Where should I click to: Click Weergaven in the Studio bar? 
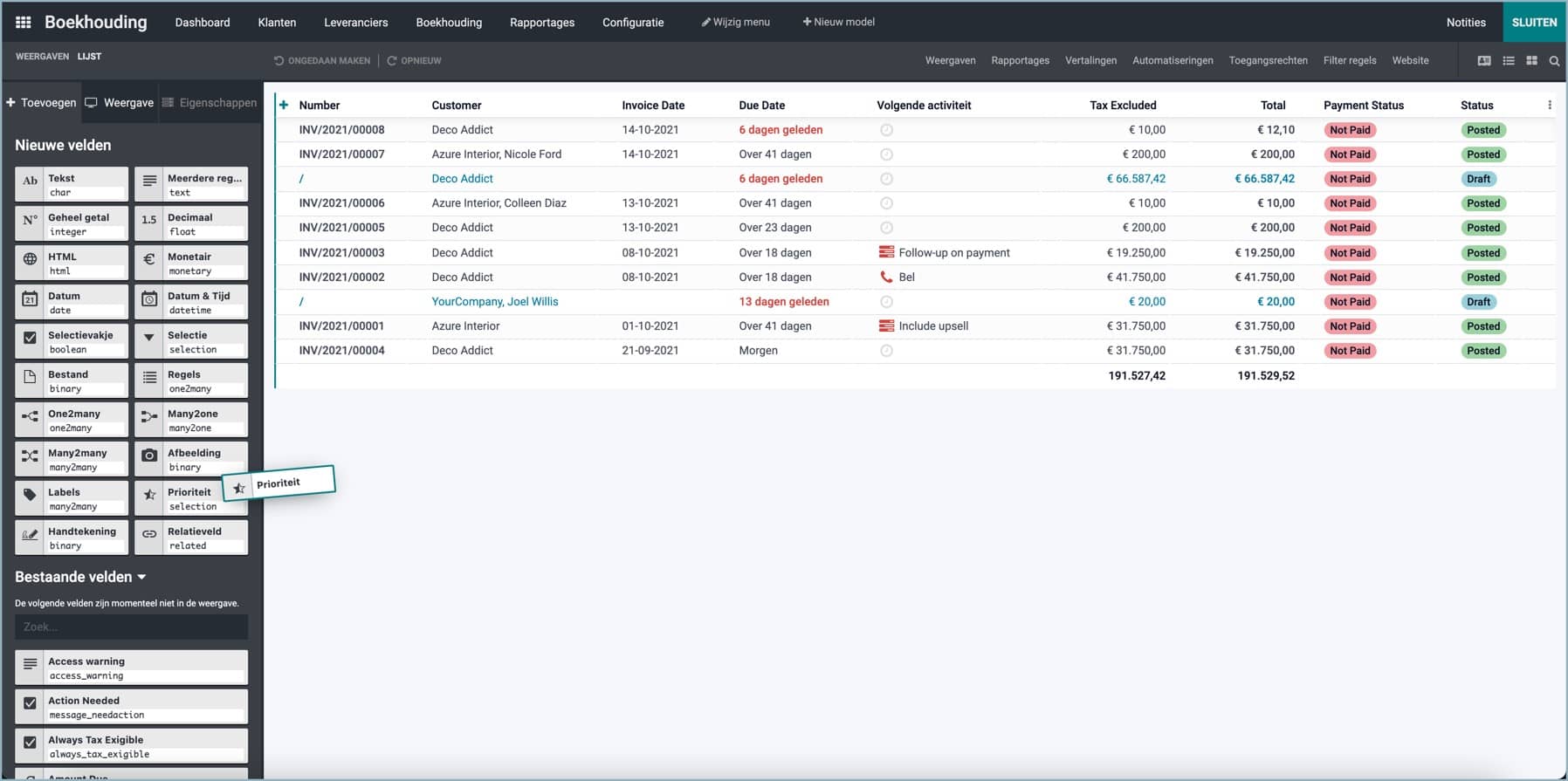[950, 60]
